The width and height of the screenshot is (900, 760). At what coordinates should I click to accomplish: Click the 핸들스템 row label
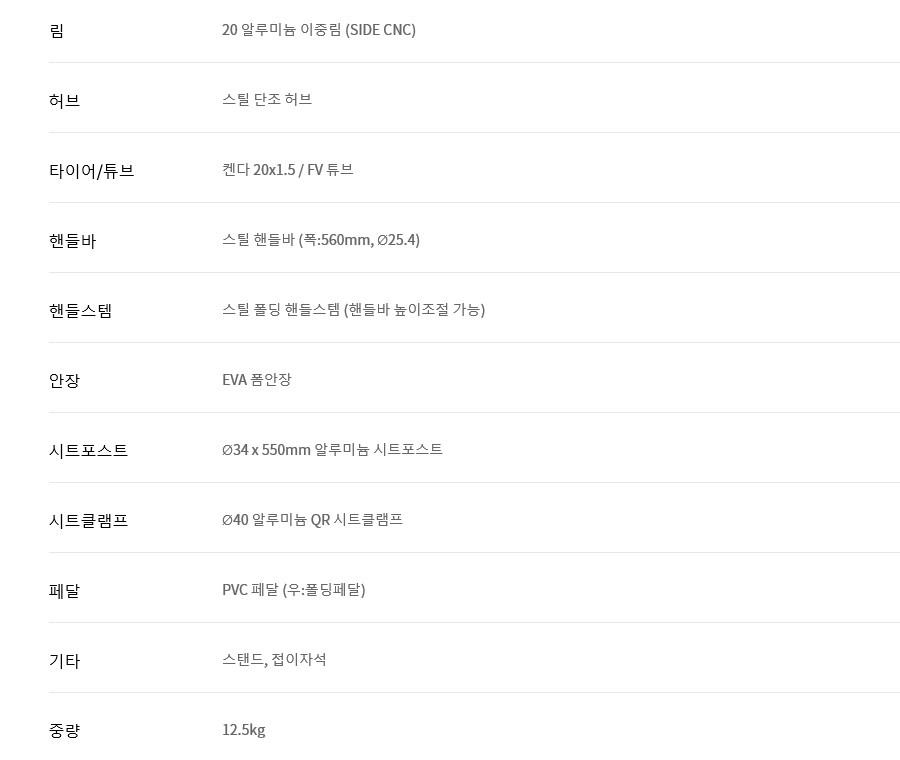pos(80,311)
